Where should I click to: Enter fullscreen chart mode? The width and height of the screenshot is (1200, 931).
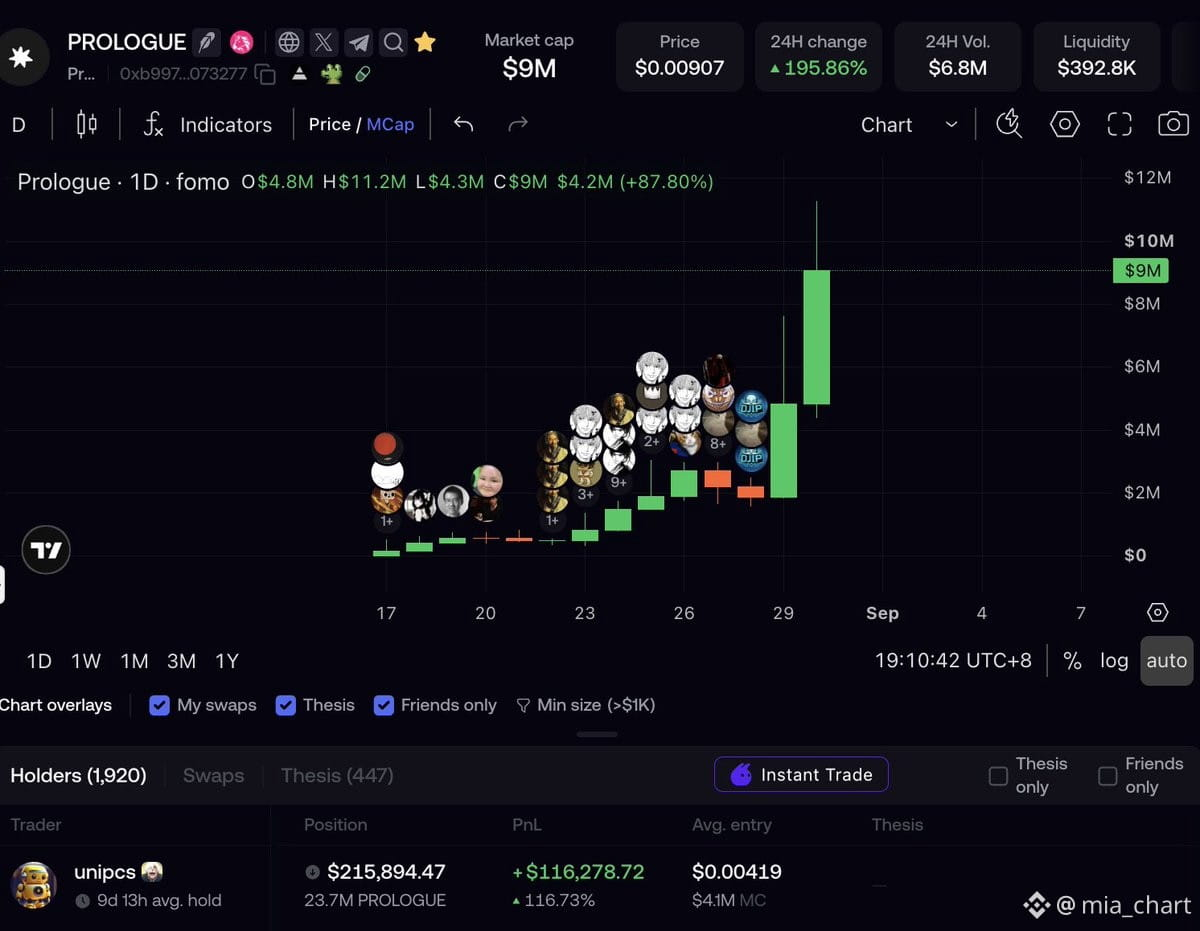click(x=1119, y=124)
